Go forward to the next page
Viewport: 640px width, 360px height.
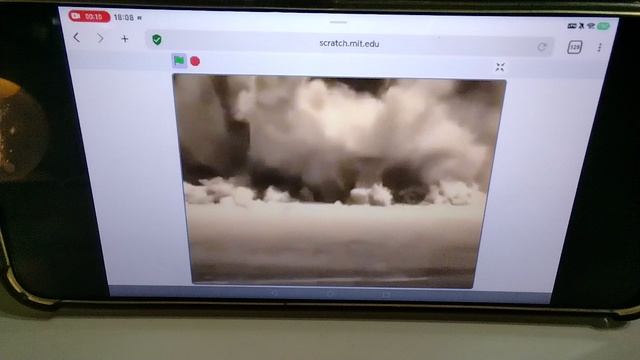100,38
